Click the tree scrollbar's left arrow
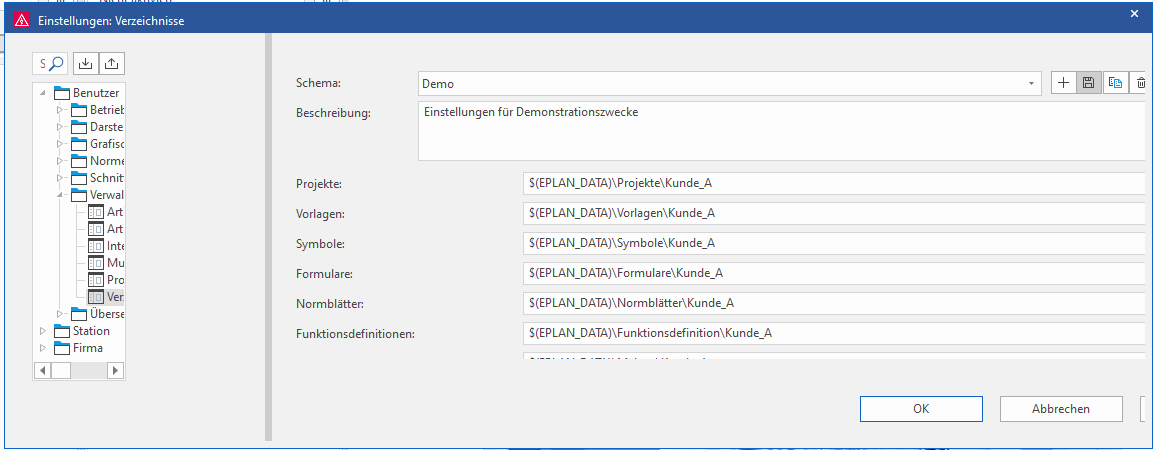This screenshot has width=1155, height=450. click(x=43, y=370)
